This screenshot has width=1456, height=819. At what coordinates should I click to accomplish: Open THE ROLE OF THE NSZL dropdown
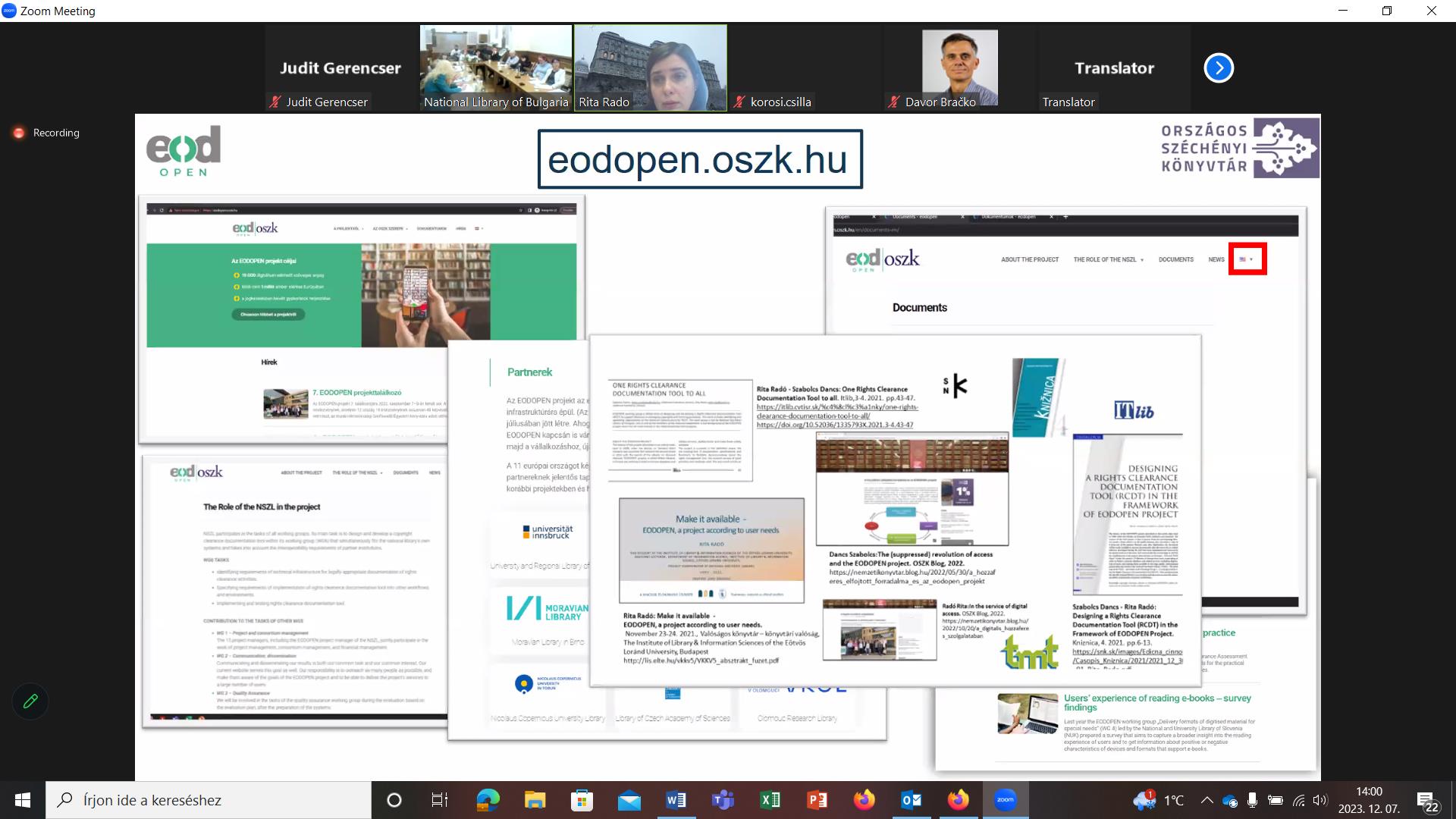click(1108, 259)
